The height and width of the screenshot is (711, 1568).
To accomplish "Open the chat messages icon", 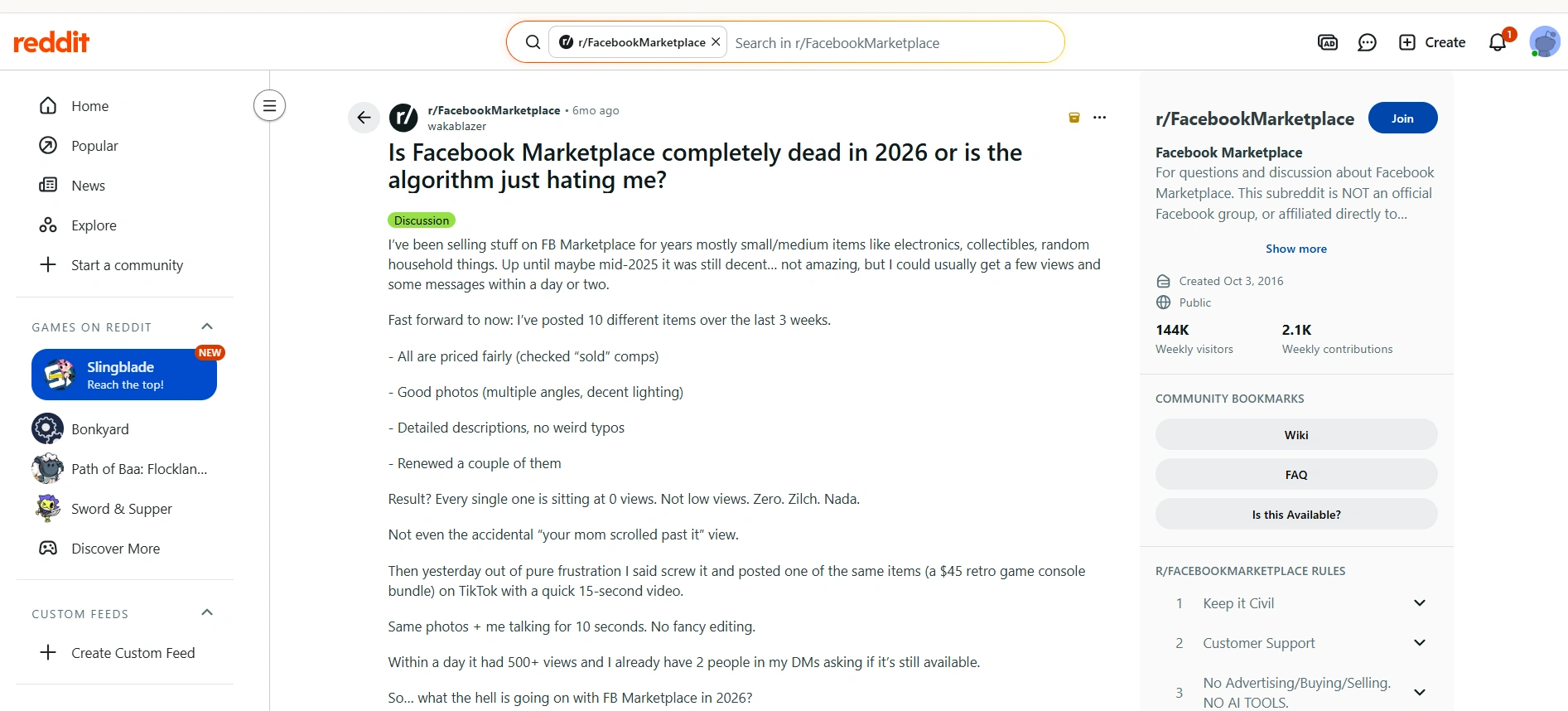I will [1367, 42].
